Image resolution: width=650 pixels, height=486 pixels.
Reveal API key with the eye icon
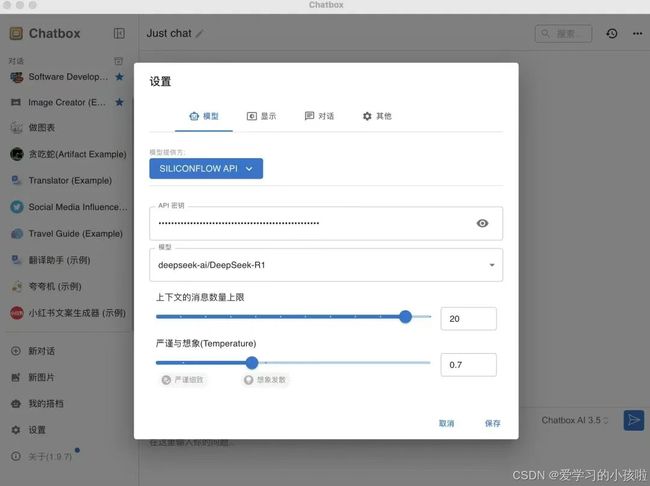482,223
